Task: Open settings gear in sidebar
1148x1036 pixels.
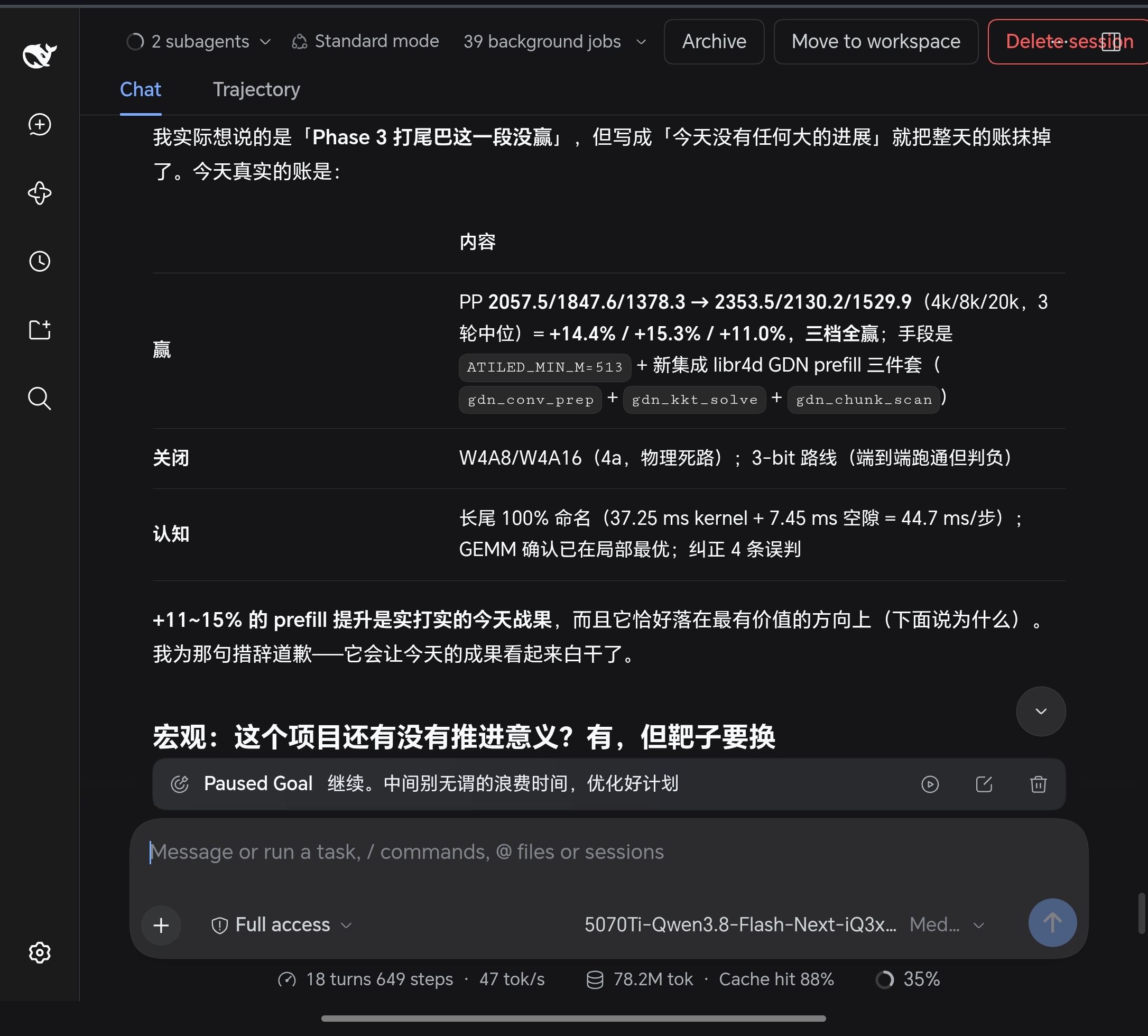Action: click(39, 952)
